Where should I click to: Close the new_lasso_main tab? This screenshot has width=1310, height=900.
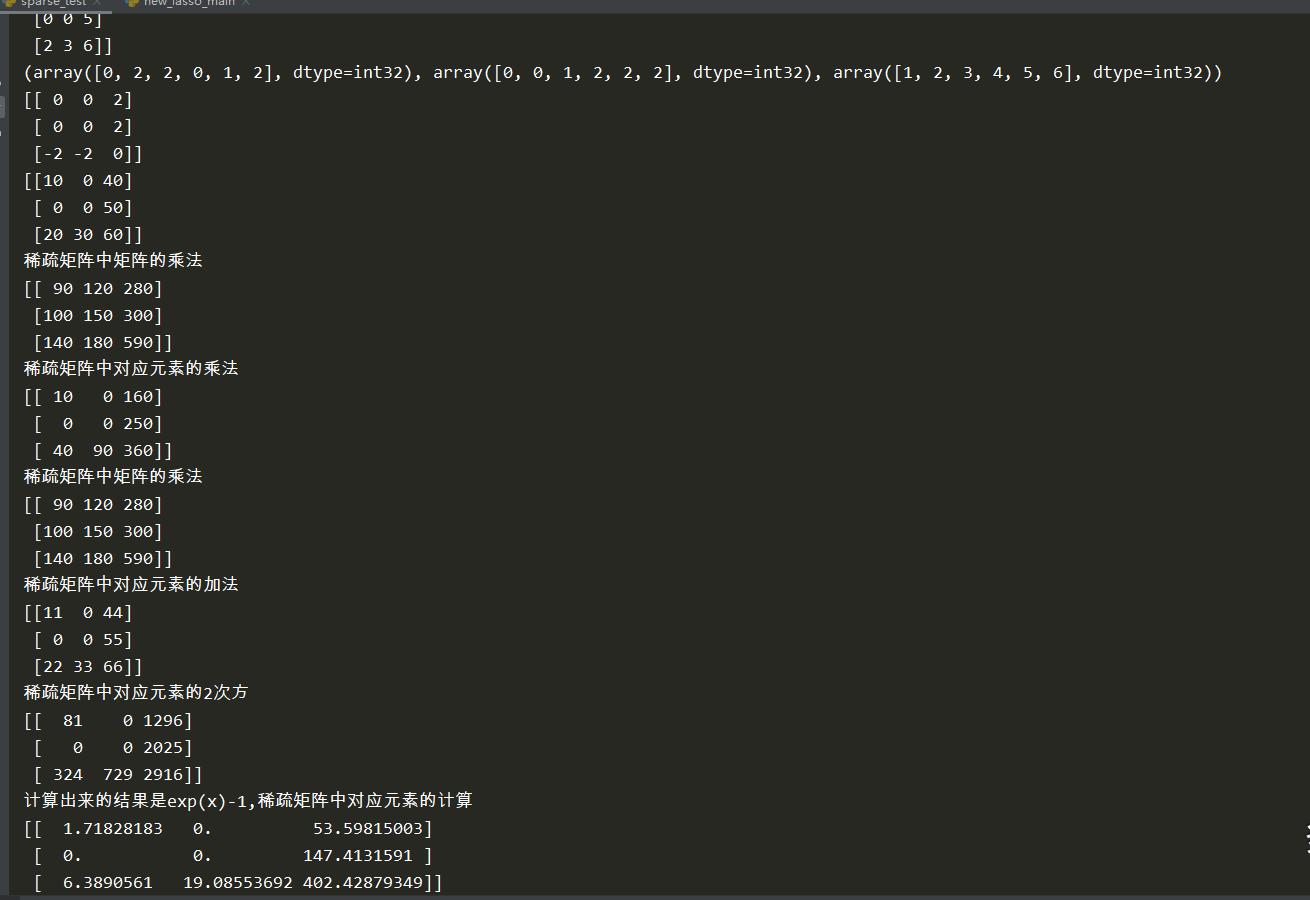tap(246, 4)
